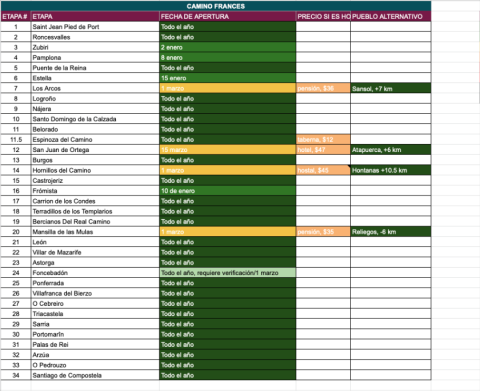
Task: Select the Saint Jean Pied de Port cell
Action: click(95, 27)
